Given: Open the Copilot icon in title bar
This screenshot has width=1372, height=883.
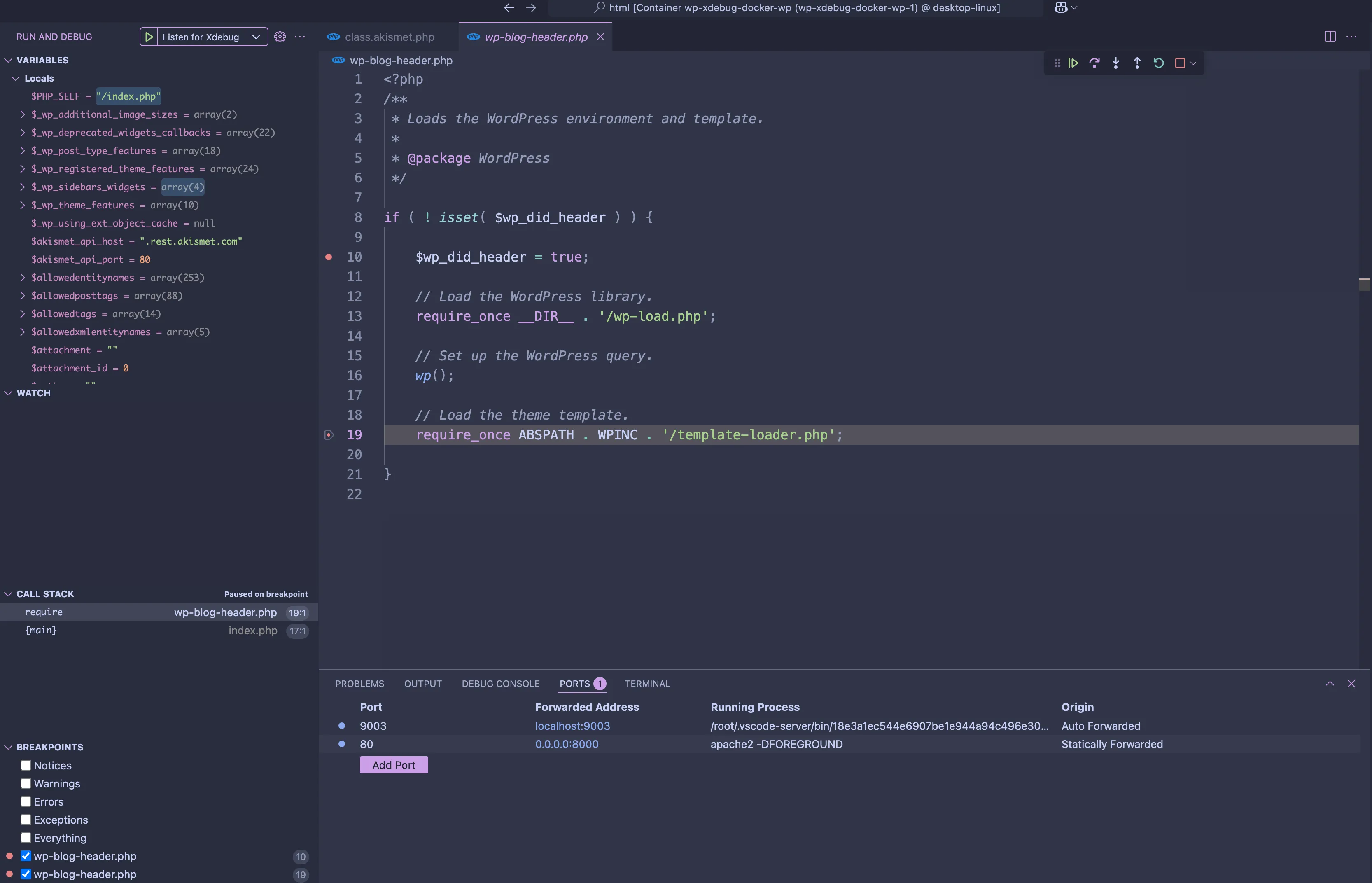Looking at the screenshot, I should pos(1061,7).
